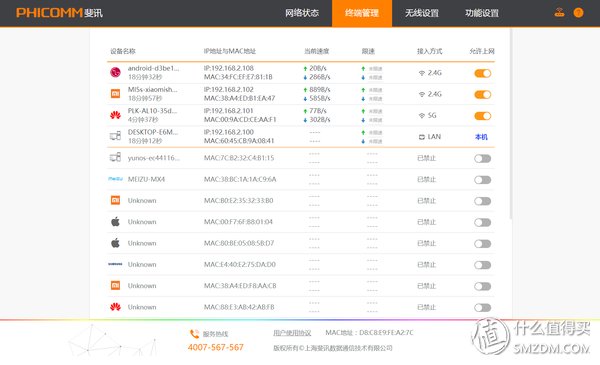Enable internet access for MEIZU-MX4
Screen dimensions: 600x365
tap(483, 180)
